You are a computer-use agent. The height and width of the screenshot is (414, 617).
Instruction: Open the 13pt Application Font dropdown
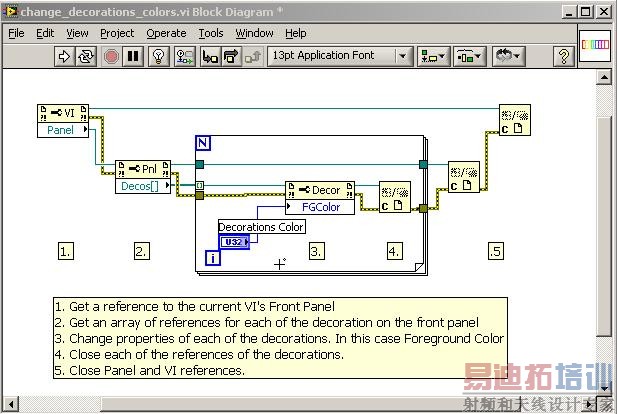pos(340,56)
